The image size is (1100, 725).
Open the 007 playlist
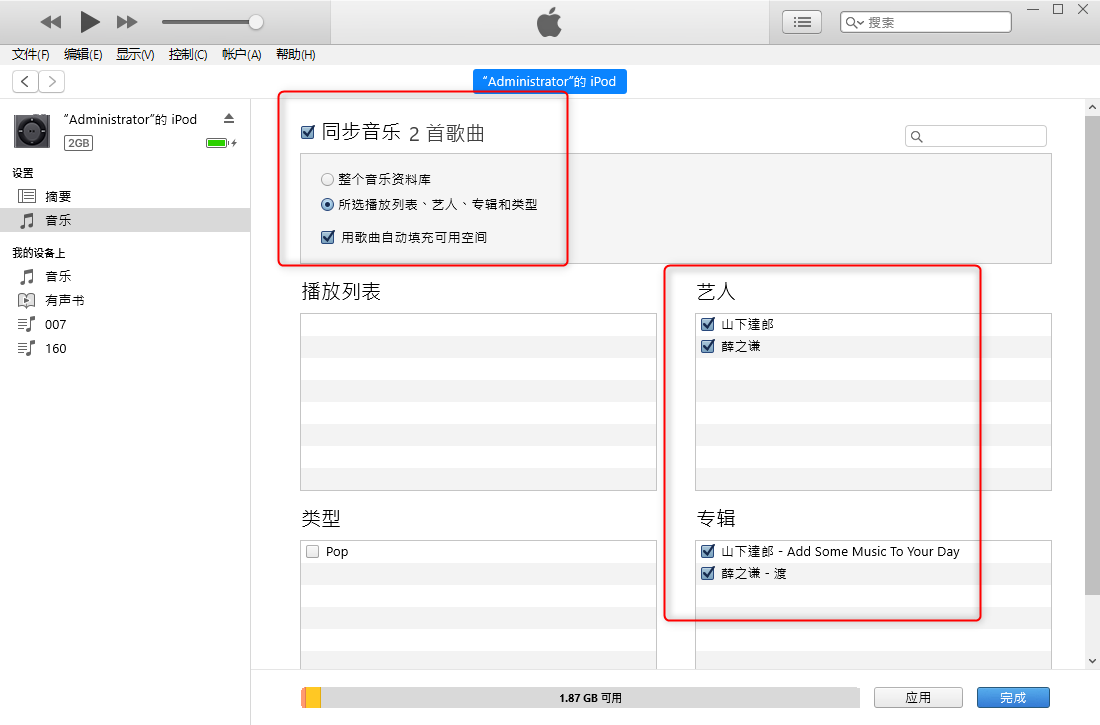(x=125, y=324)
